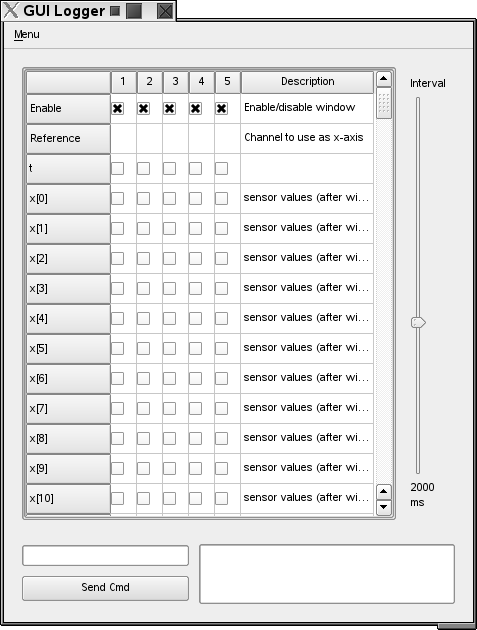This screenshot has width=477, height=630.
Task: Click the Send Cmd button
Action: coord(105,588)
